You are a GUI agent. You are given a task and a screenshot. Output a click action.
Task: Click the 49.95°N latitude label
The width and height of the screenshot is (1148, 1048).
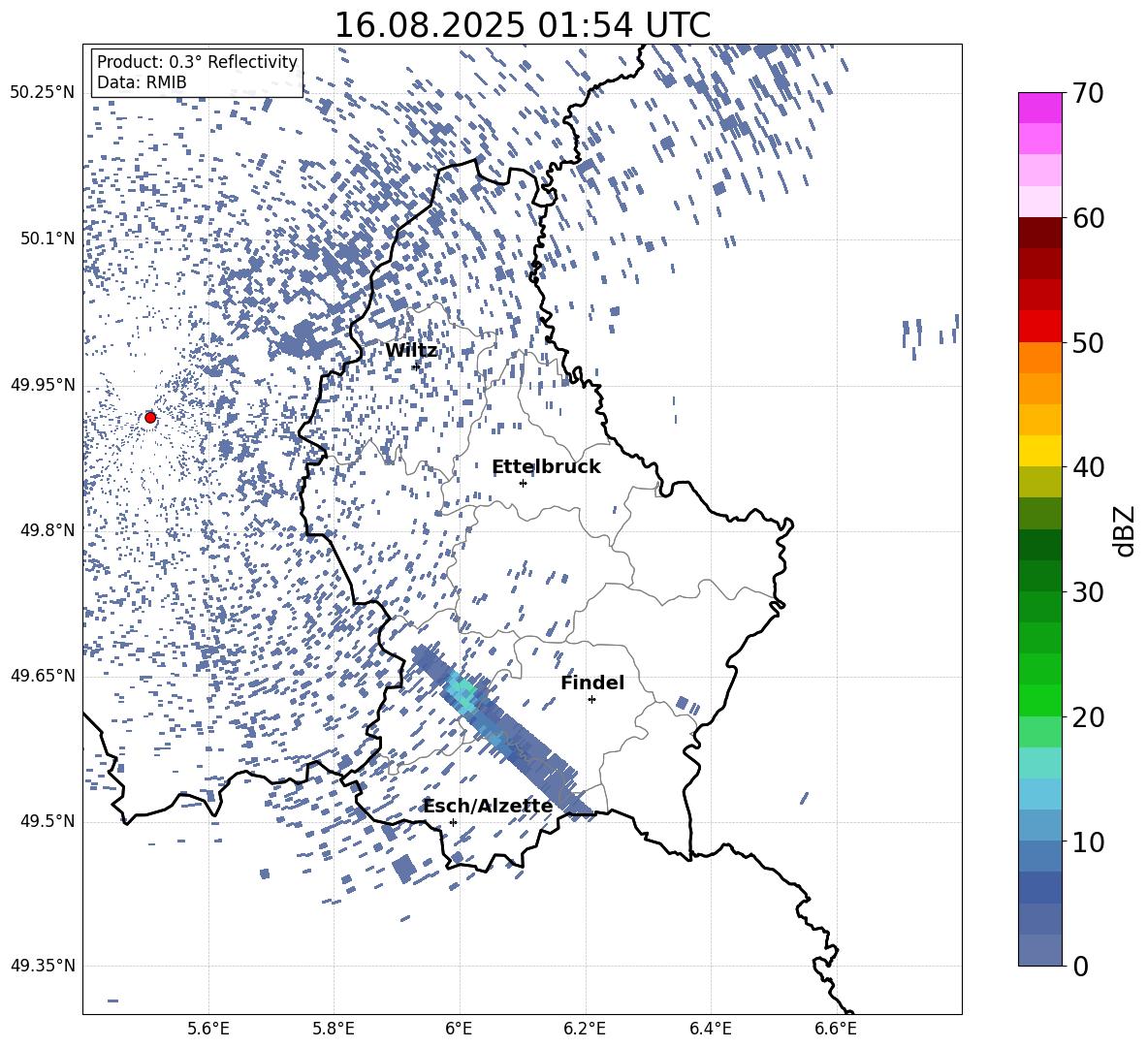click(x=43, y=384)
